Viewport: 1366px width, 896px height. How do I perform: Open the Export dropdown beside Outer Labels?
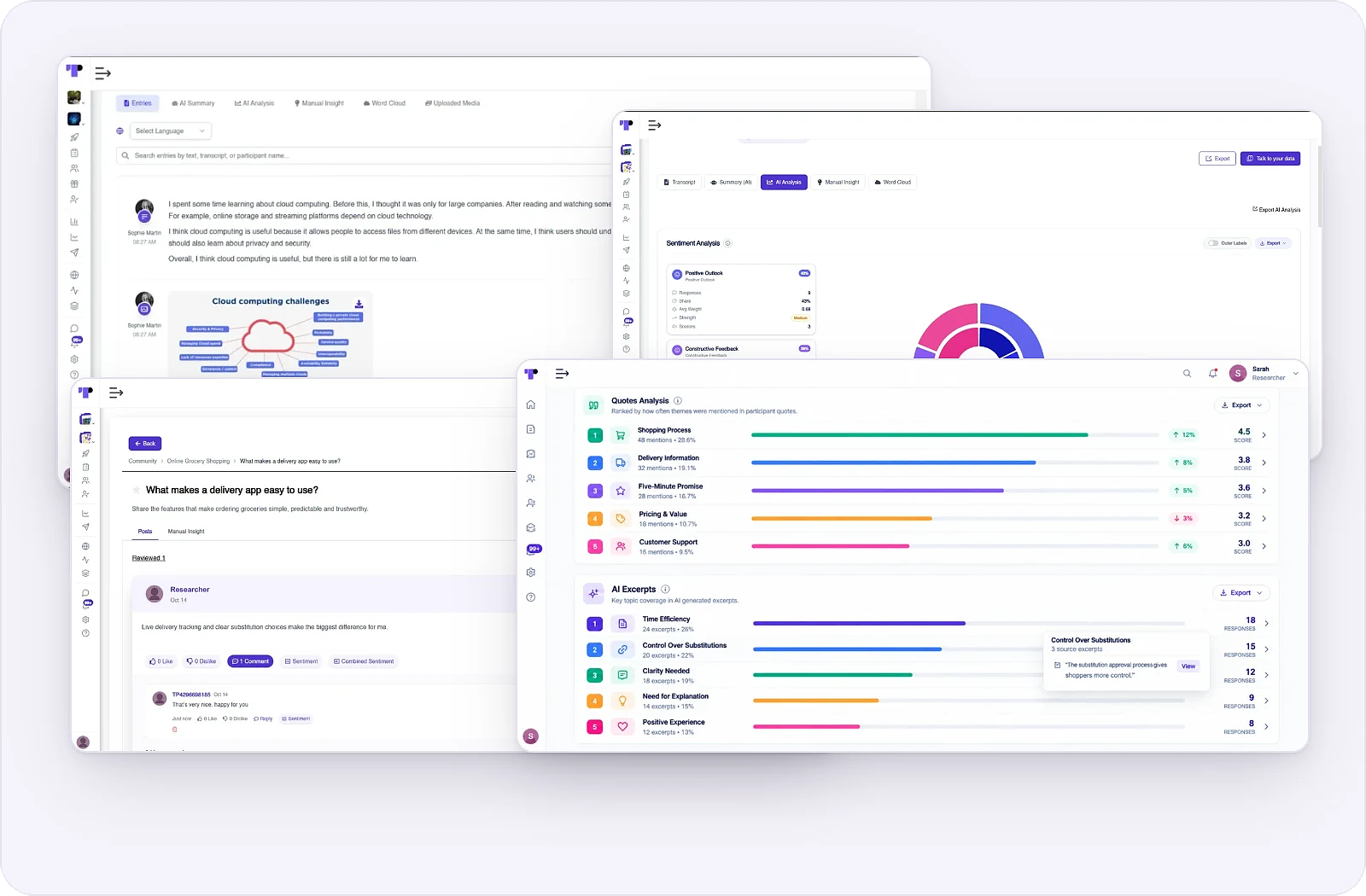(x=1273, y=243)
